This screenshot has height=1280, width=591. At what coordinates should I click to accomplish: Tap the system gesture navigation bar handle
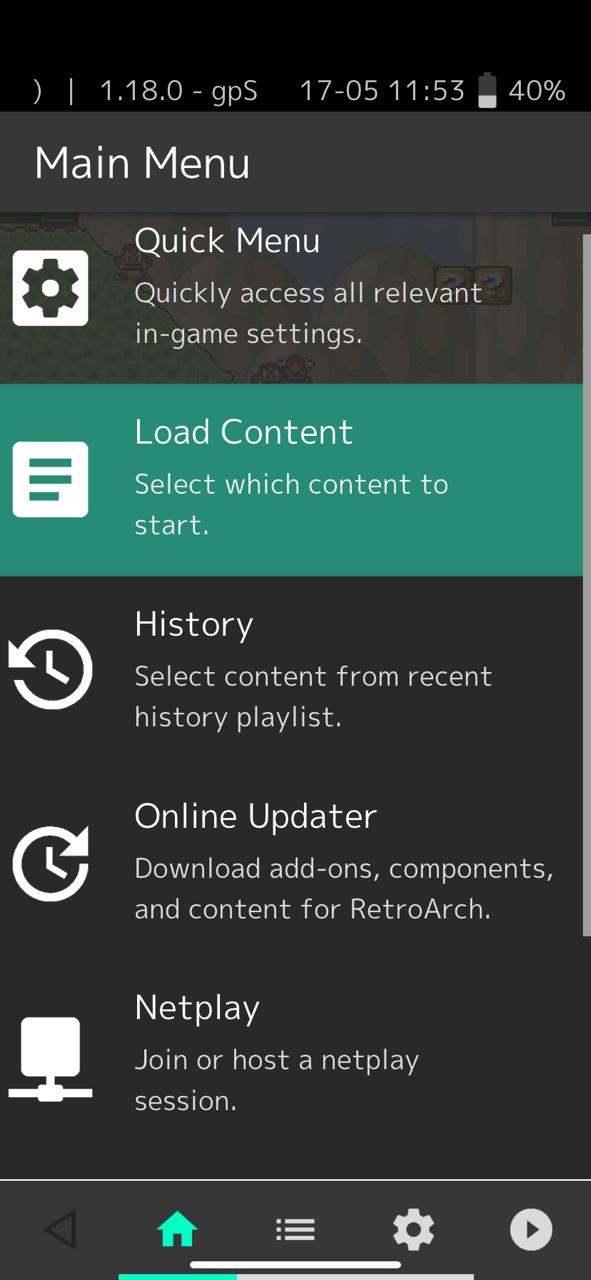coord(295,1265)
